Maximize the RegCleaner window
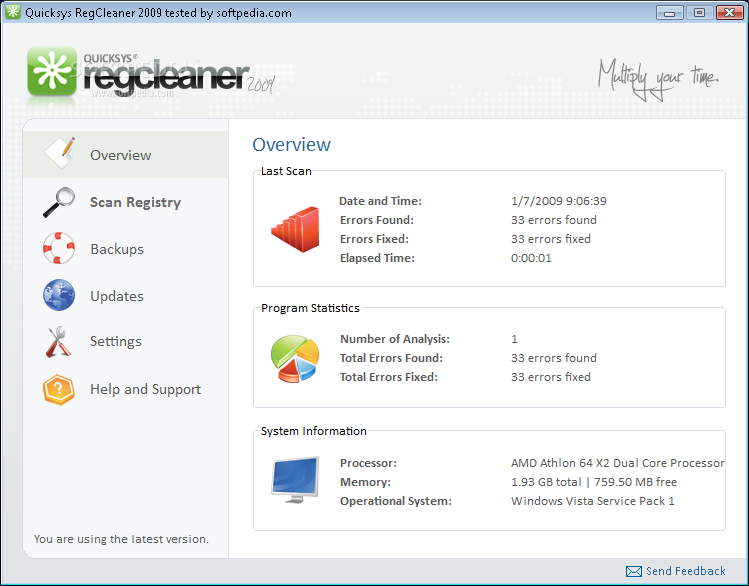This screenshot has width=749, height=586. click(699, 12)
